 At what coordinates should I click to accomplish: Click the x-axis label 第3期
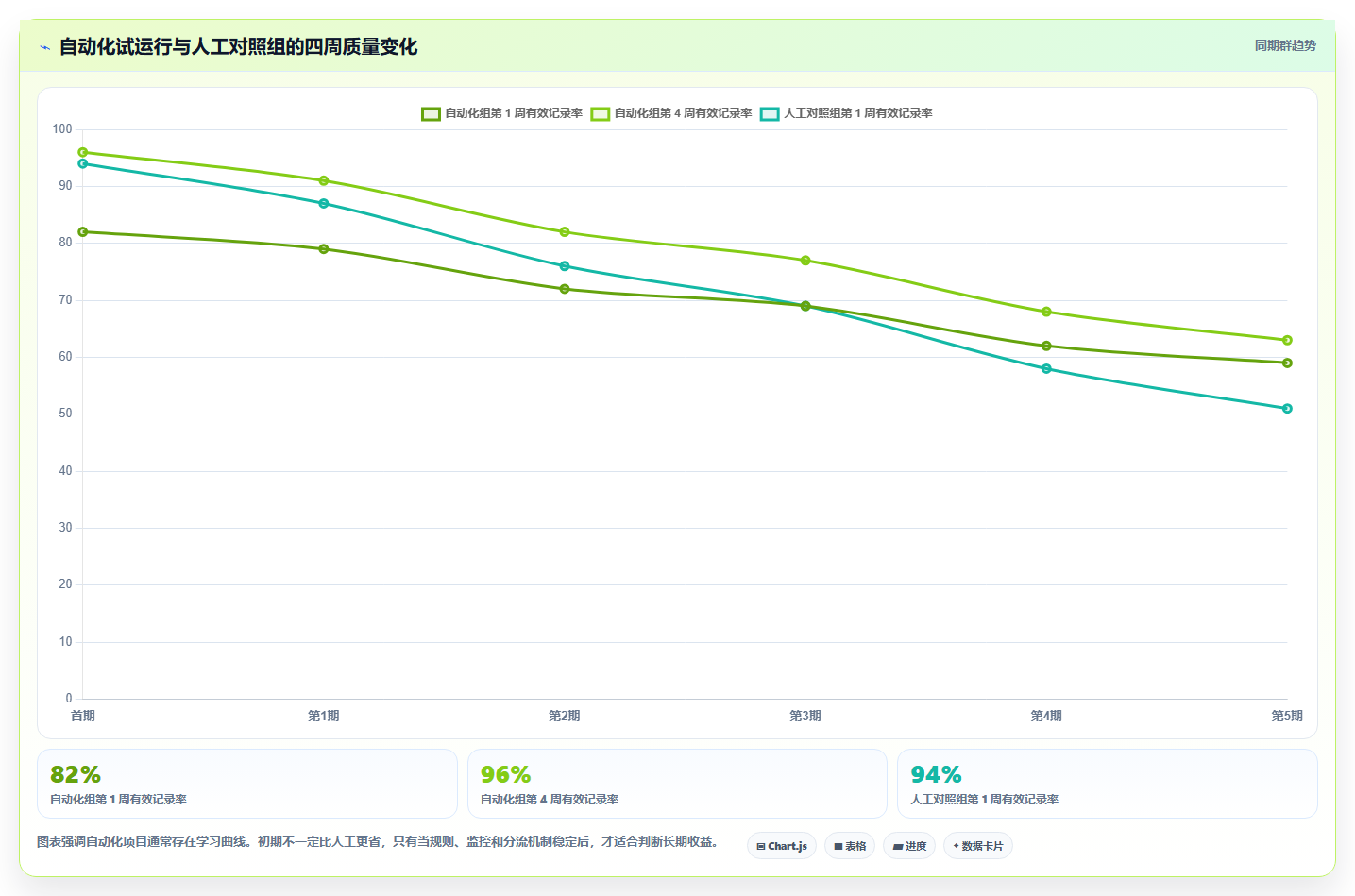coord(805,716)
